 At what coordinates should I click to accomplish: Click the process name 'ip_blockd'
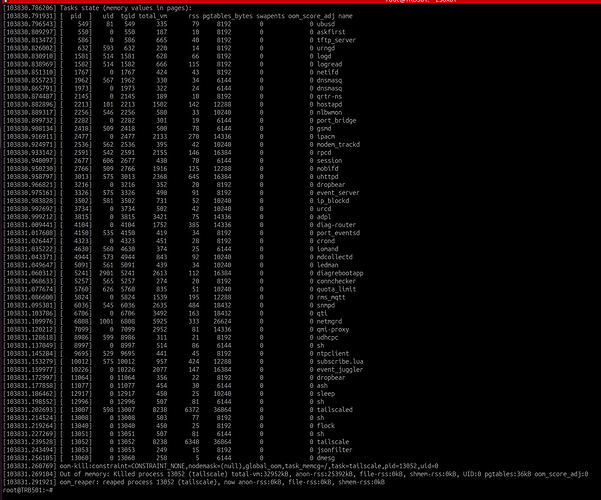pos(333,201)
